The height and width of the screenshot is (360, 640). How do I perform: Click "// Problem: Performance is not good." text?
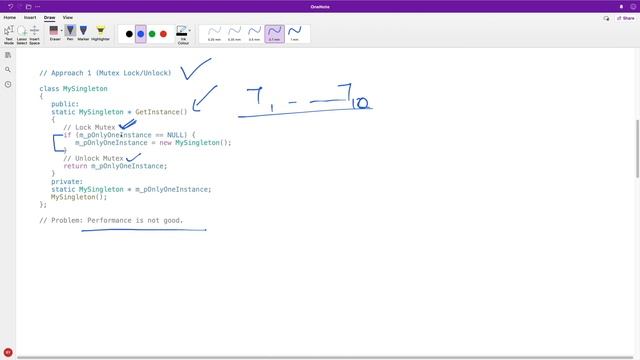click(x=111, y=220)
